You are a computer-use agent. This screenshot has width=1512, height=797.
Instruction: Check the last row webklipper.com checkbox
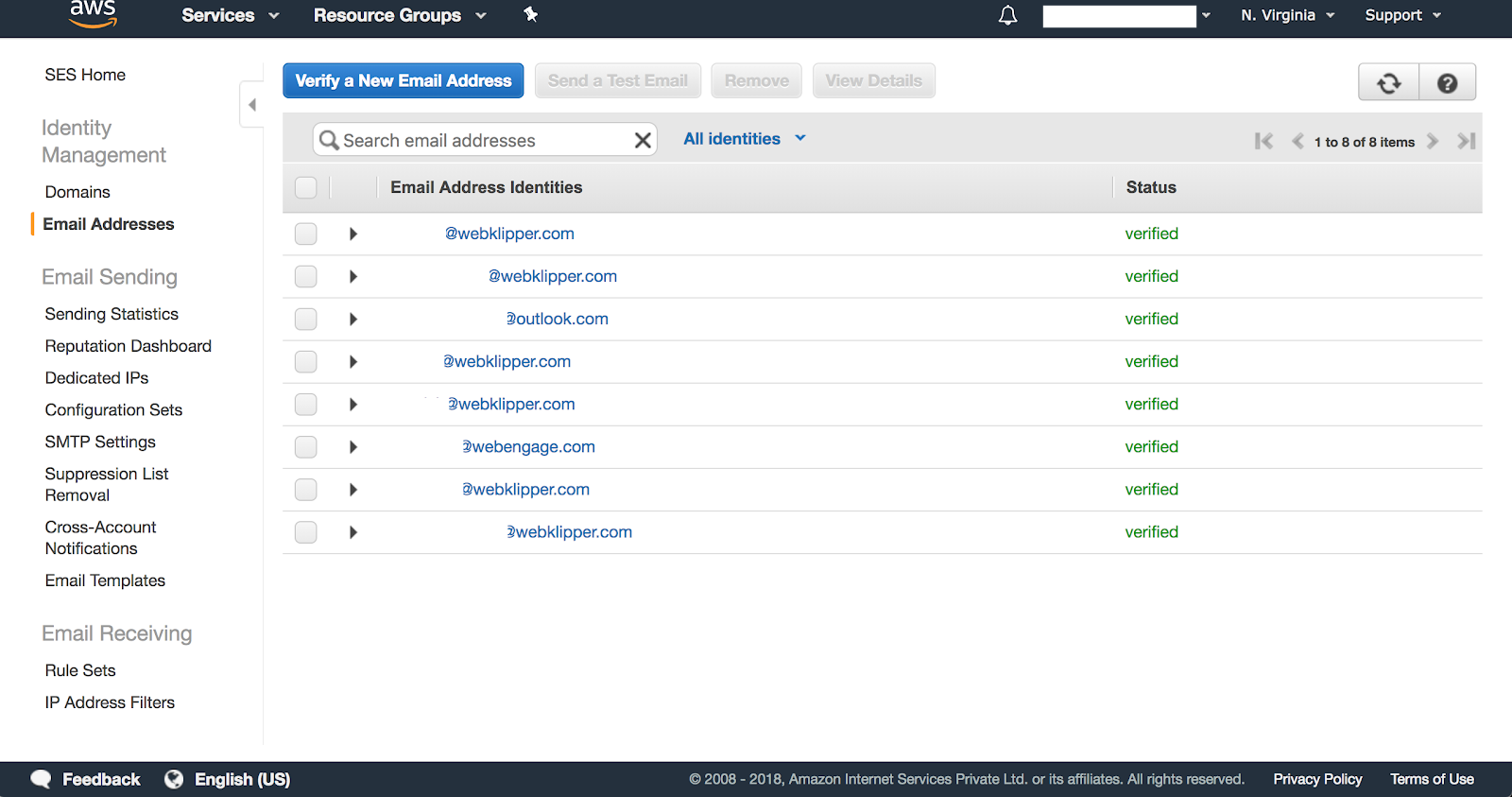[x=306, y=531]
